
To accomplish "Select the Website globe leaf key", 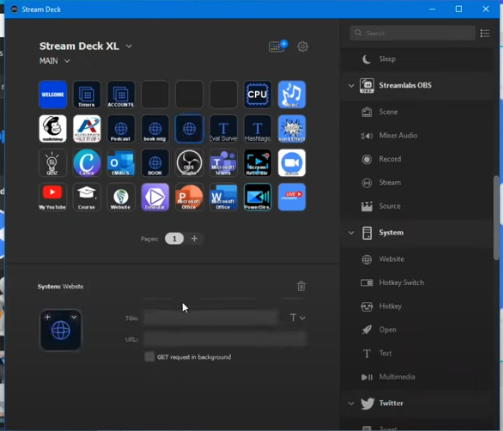I will point(121,197).
